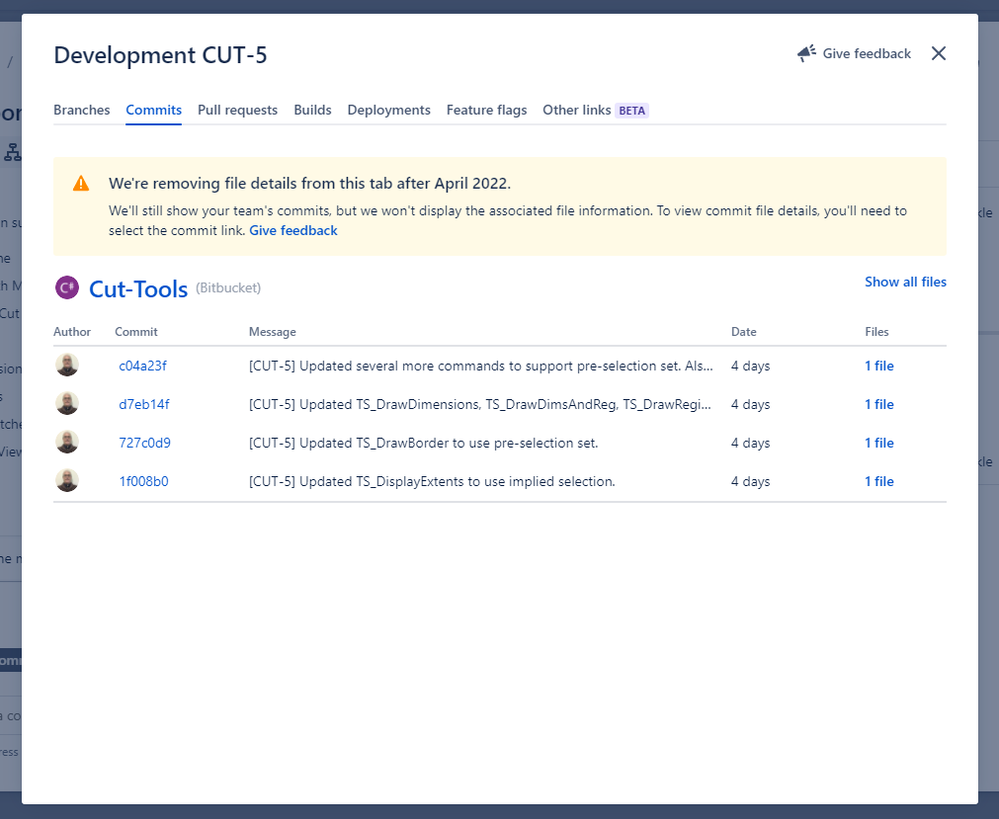Click the date for commit c04a23f

pos(751,366)
